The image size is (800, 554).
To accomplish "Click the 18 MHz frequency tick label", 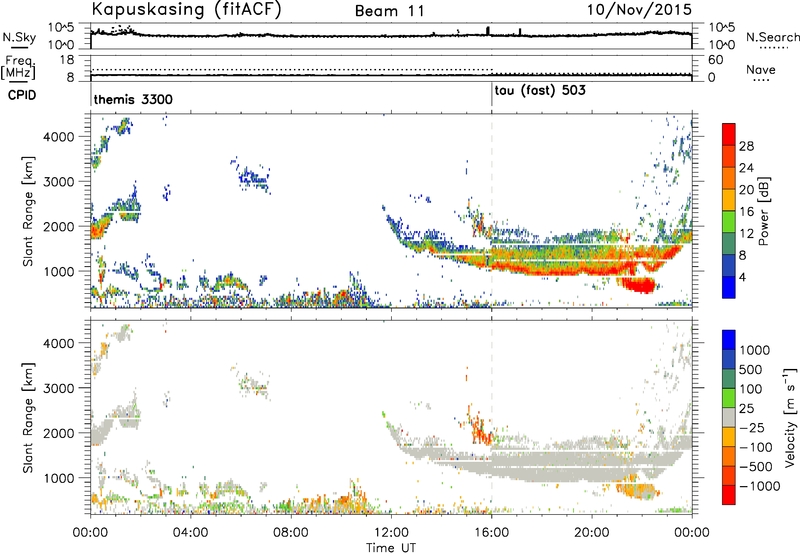I will point(67,60).
